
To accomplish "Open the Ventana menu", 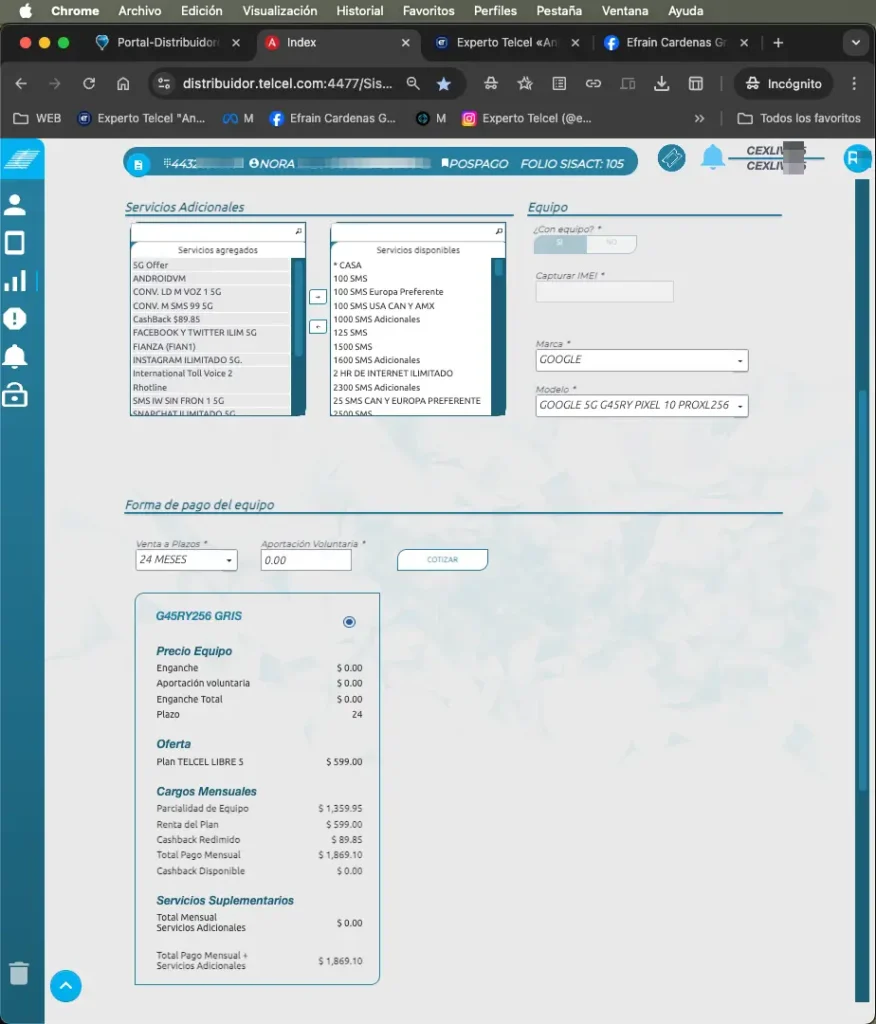I will (625, 11).
